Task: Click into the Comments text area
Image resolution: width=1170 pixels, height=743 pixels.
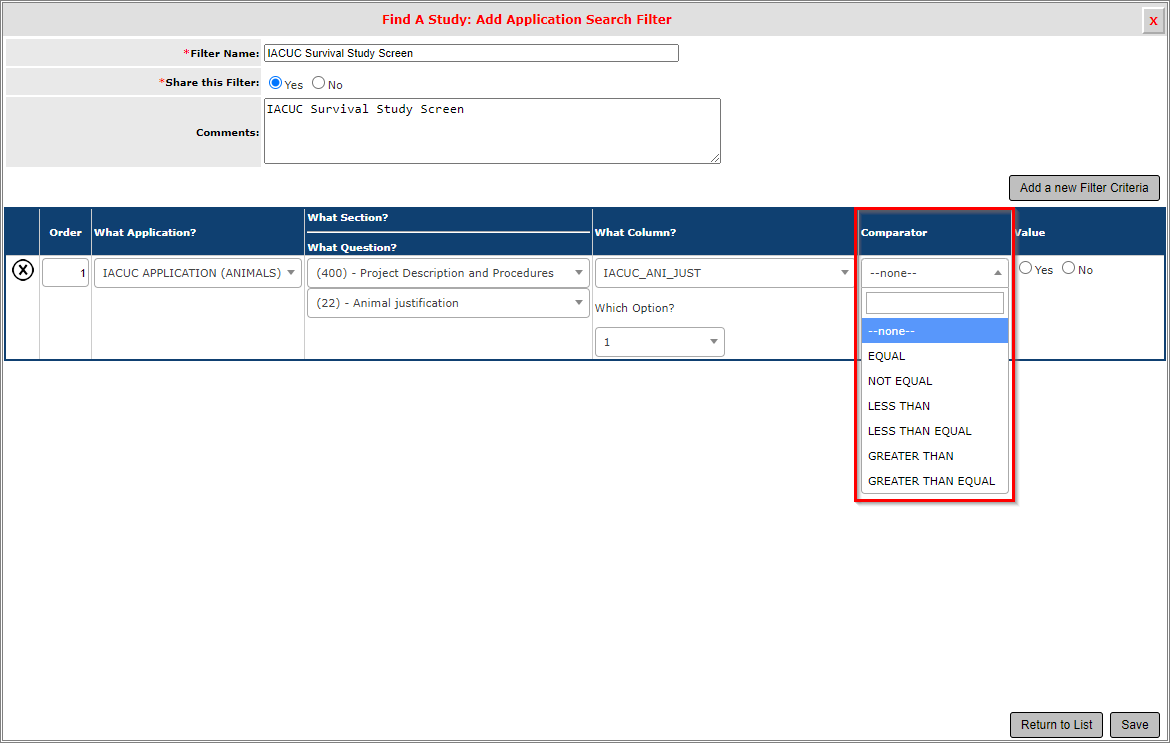Action: [492, 131]
